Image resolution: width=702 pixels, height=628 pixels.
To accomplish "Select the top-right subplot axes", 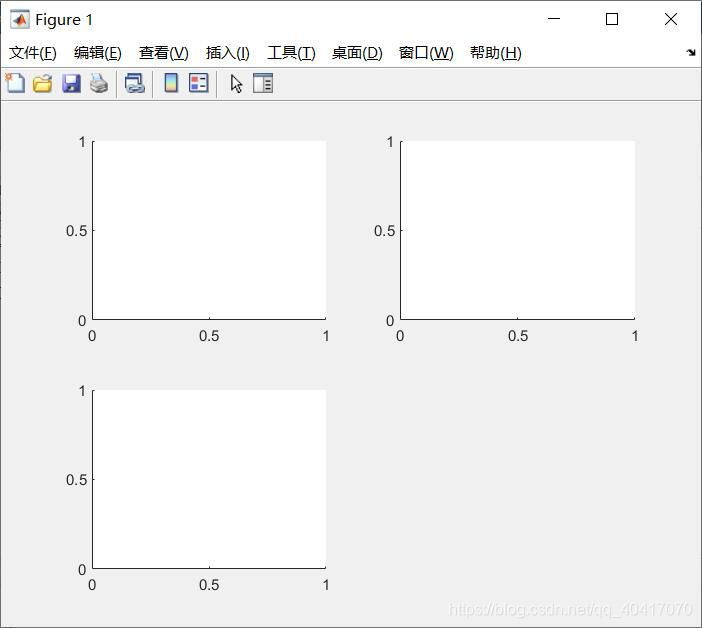I will [518, 230].
